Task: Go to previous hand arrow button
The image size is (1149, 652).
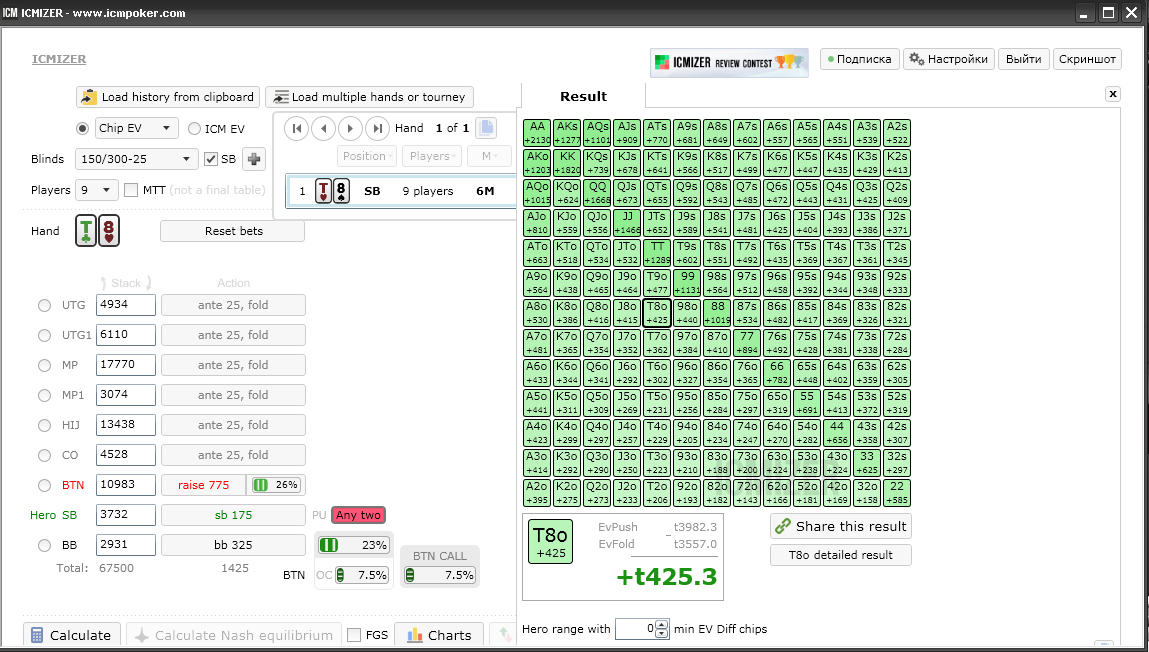Action: 323,128
